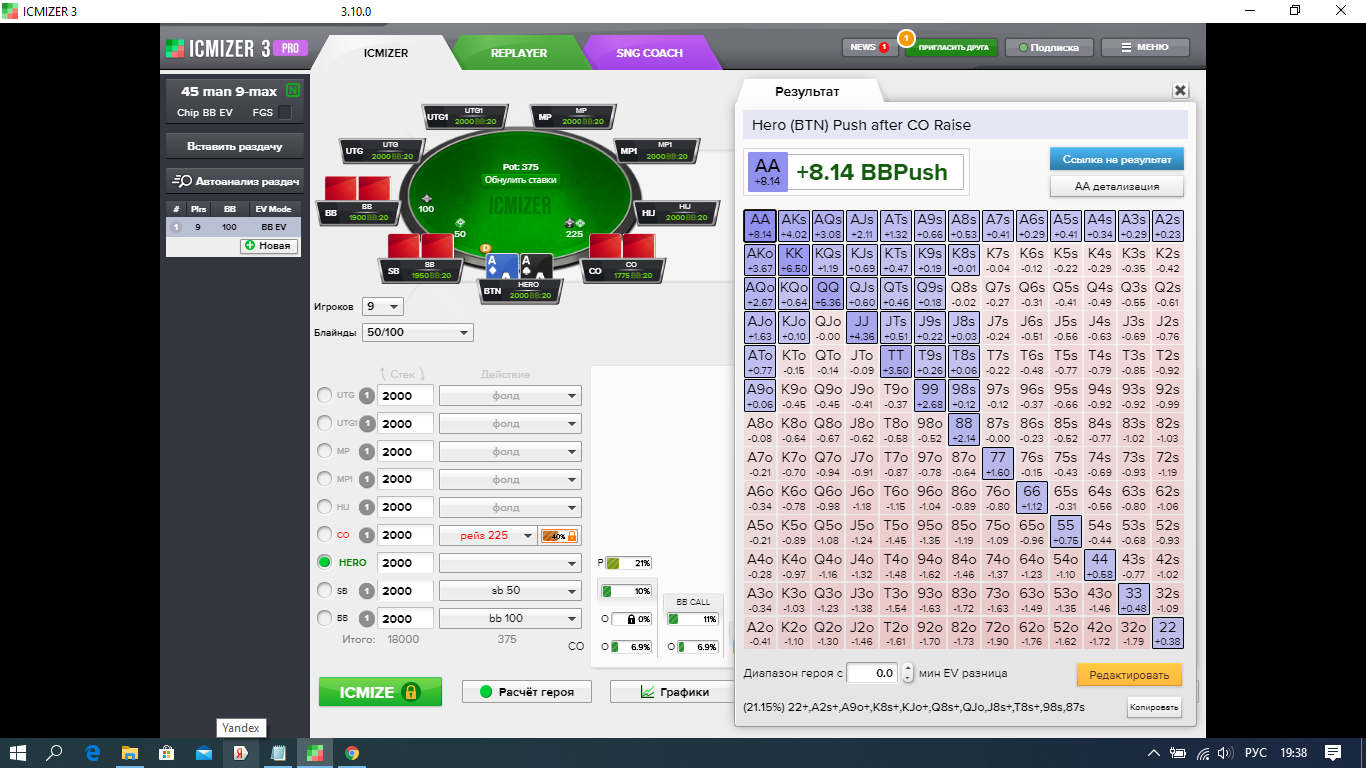
Task: Click the 1 badge next to UTG stack
Action: coord(367,395)
